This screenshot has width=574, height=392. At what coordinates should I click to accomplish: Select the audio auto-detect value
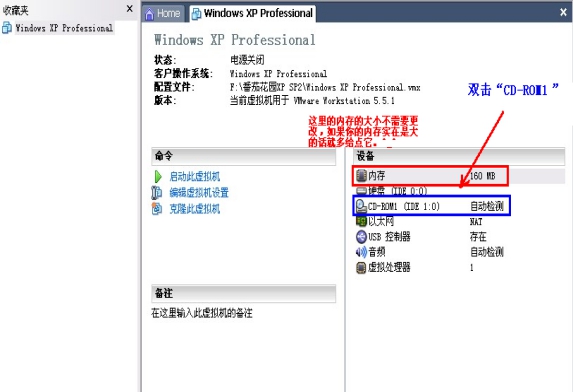(x=487, y=252)
